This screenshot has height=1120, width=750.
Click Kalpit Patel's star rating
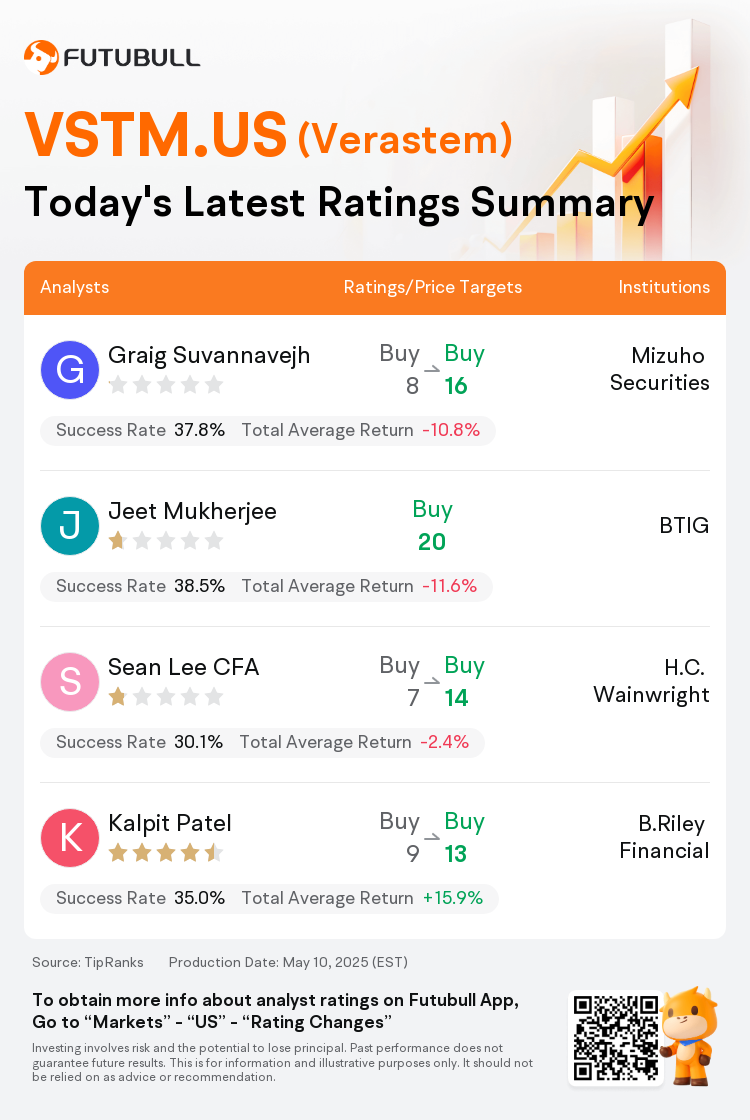166,852
